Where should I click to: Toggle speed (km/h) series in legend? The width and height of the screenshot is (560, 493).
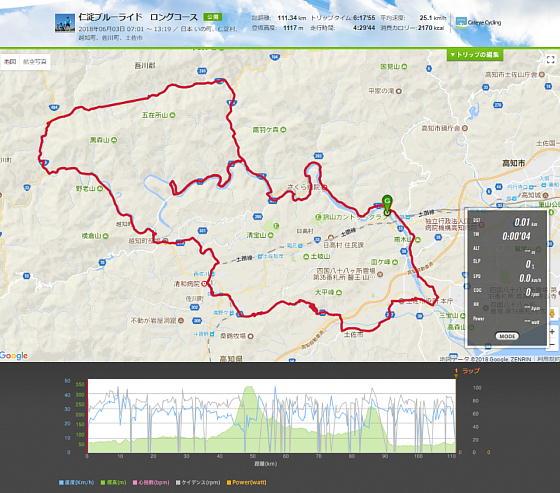pos(76,482)
